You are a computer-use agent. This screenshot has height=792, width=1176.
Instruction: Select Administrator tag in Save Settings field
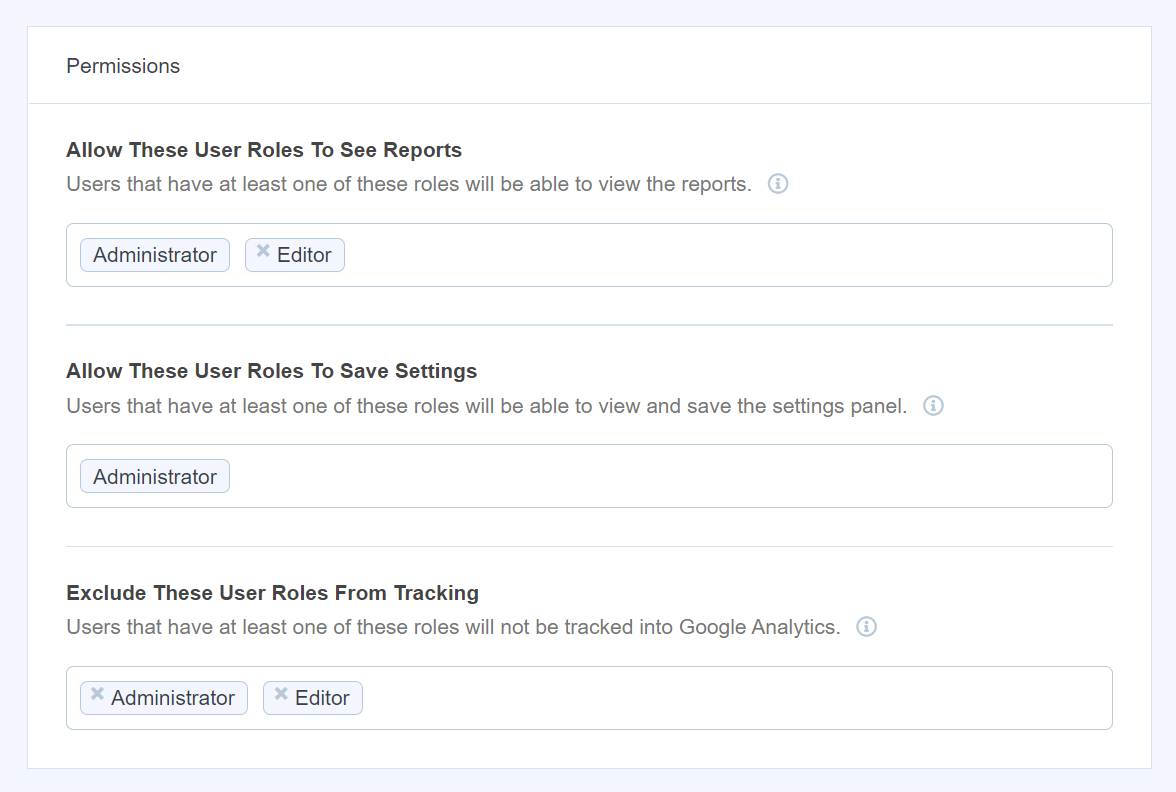pyautogui.click(x=154, y=476)
